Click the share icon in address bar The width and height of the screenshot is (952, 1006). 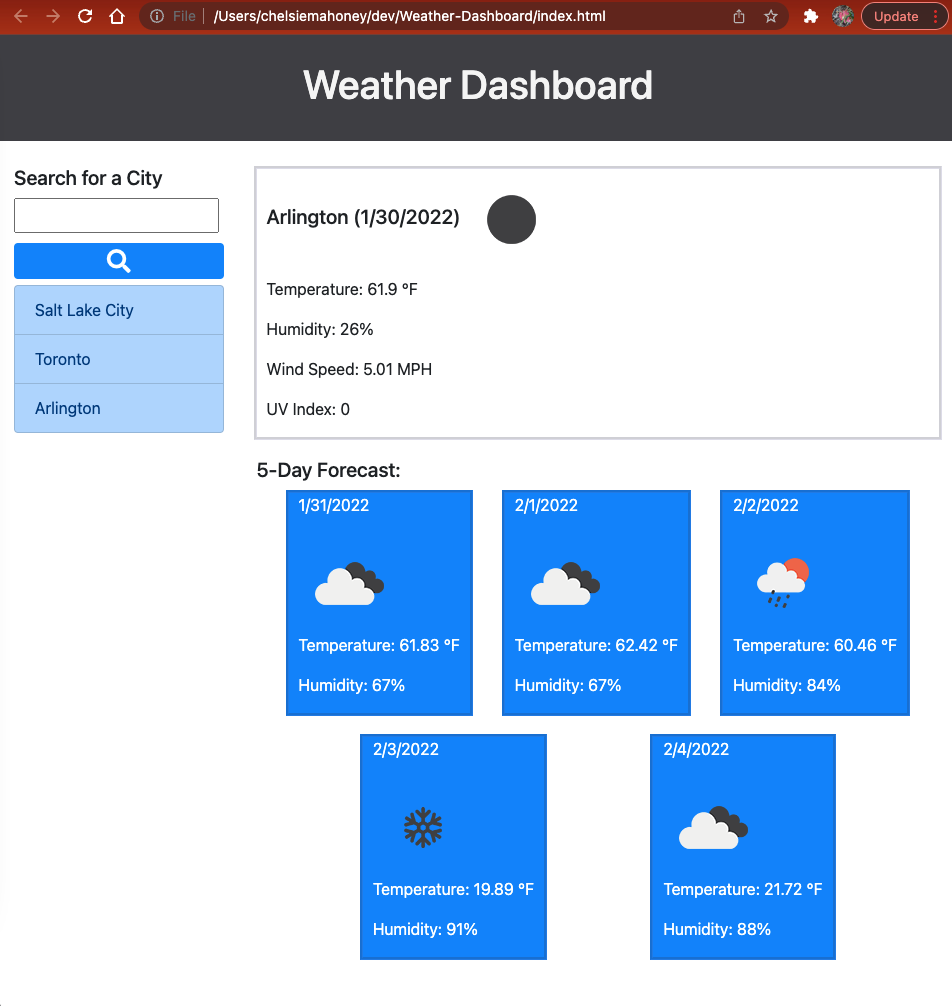739,16
